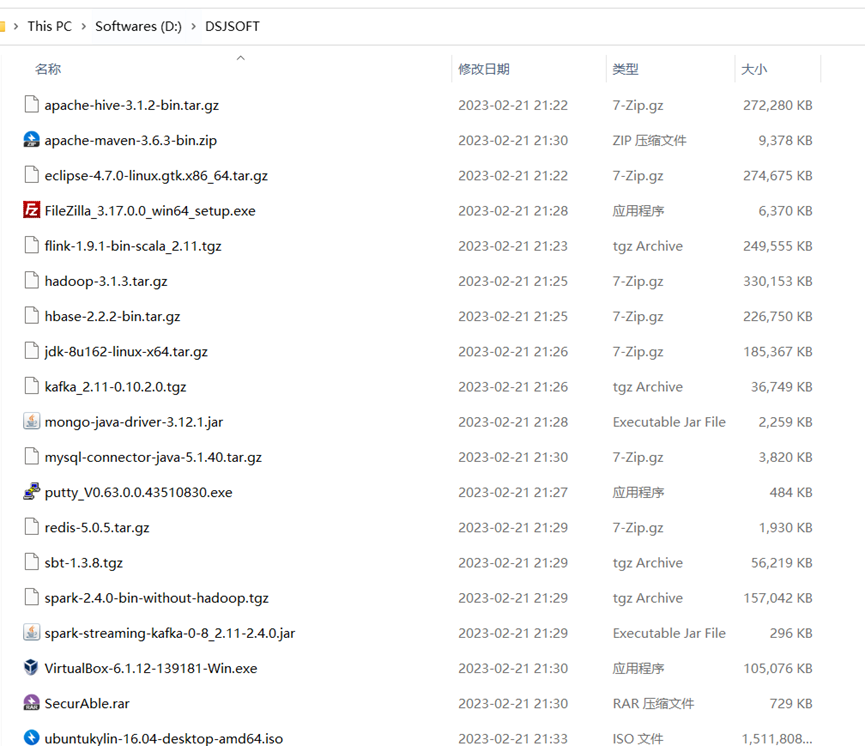Click the hbase-2.2.2-bin file icon
Image resolution: width=865 pixels, height=746 pixels.
point(31,316)
